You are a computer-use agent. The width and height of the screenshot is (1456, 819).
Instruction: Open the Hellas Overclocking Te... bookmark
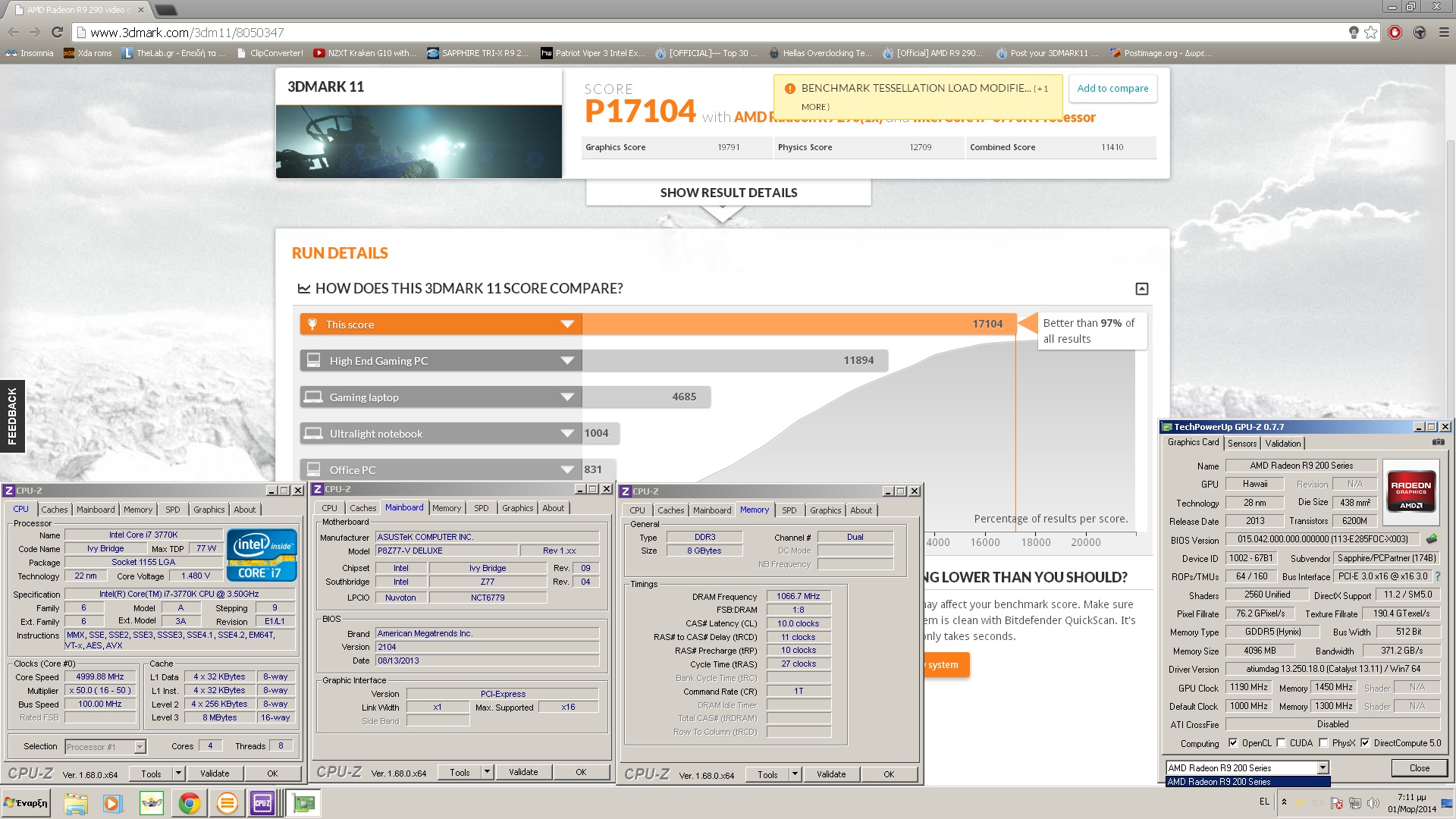pyautogui.click(x=821, y=53)
